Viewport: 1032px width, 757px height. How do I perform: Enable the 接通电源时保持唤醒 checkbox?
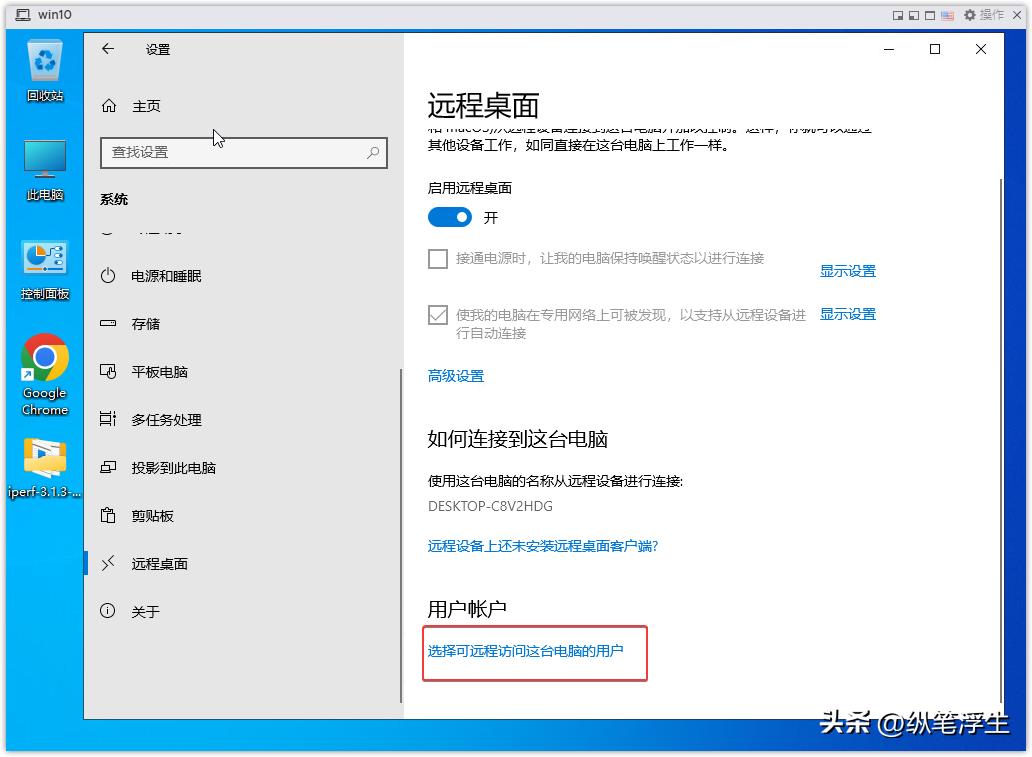pyautogui.click(x=437, y=259)
